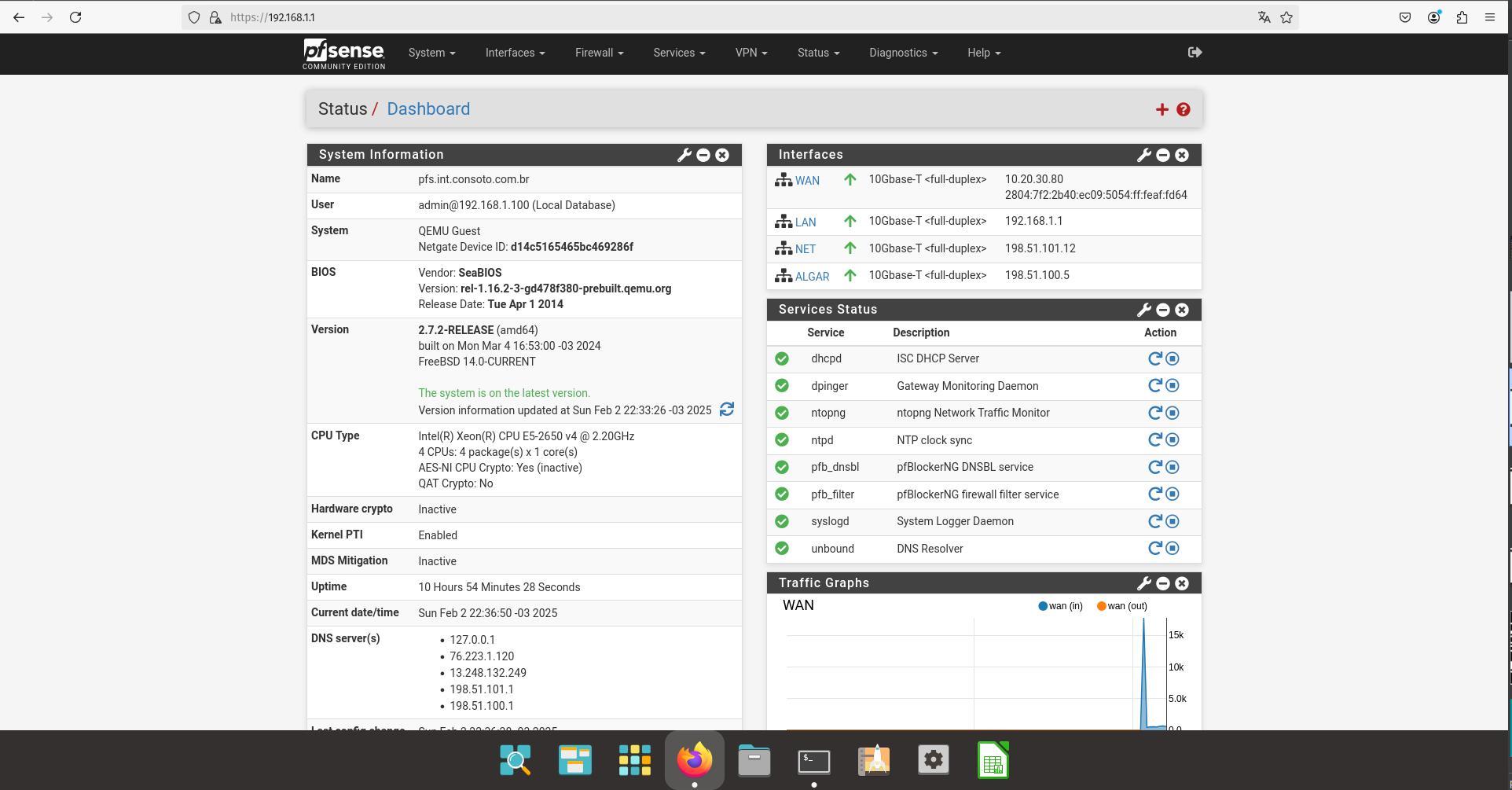
Task: Click the pfSense logo
Action: [x=344, y=53]
